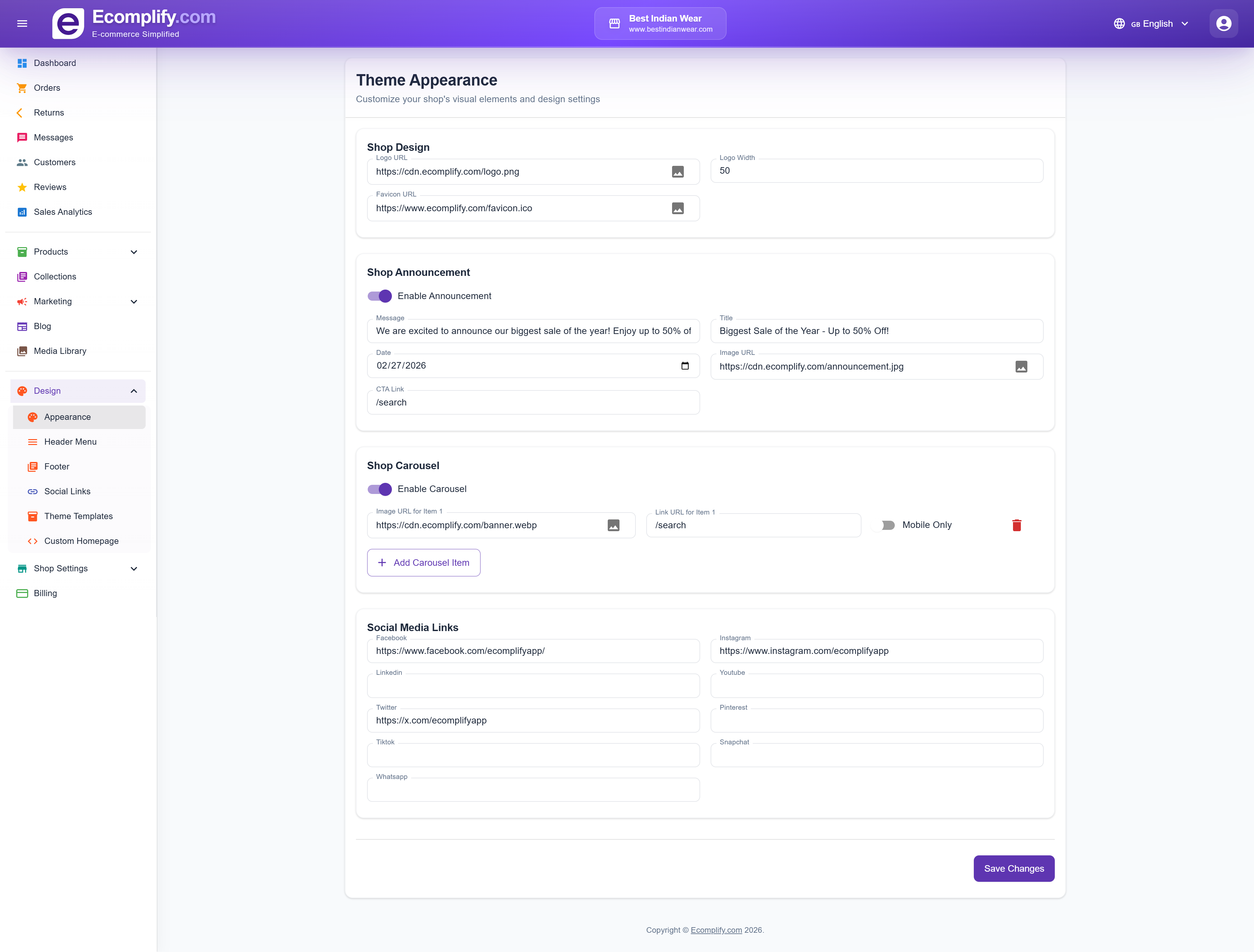Screen dimensions: 1254x952
Task: Delete carousel item 1 with trash icon
Action: (x=1017, y=525)
